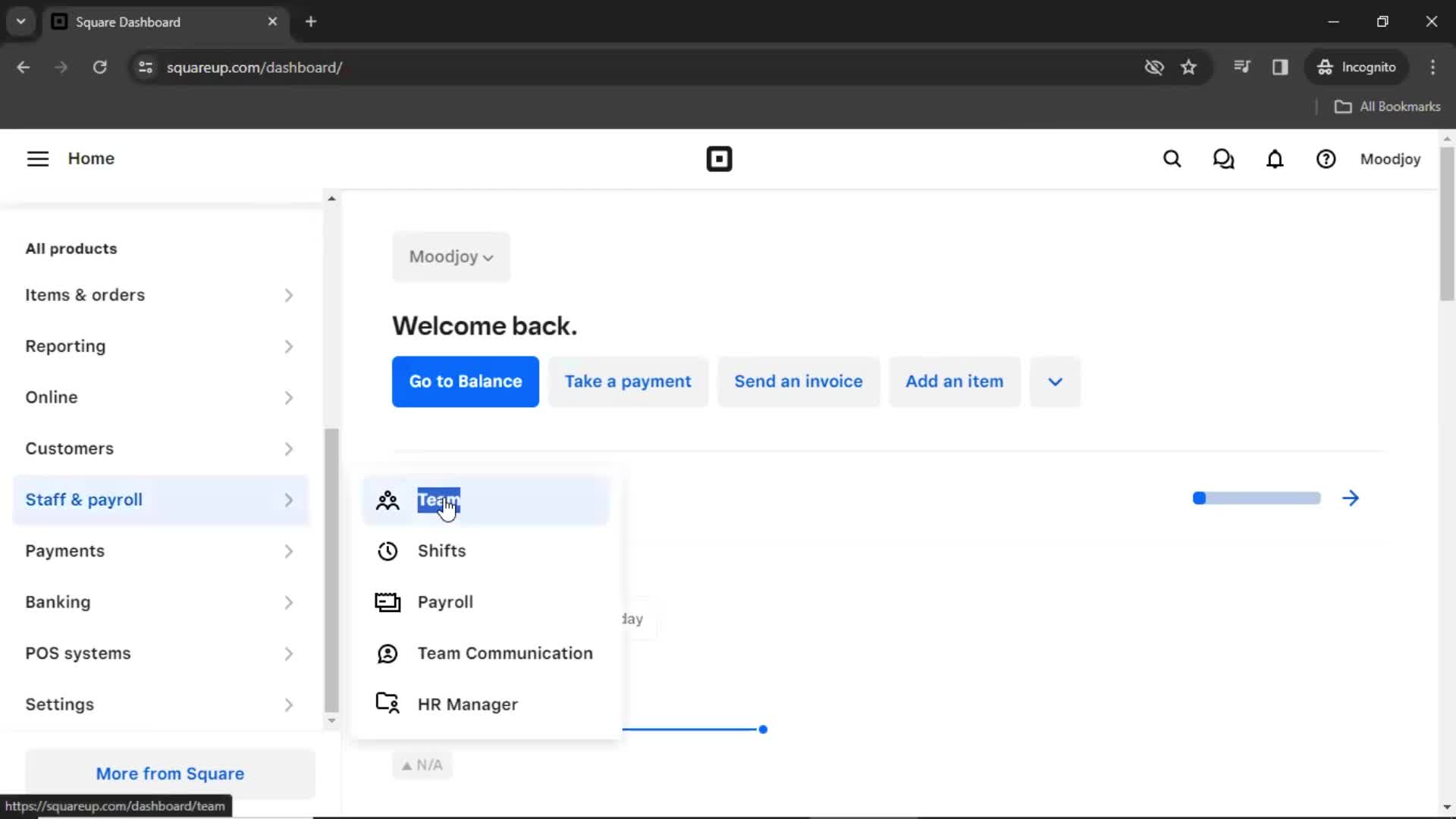
Task: Open the All Bookmarks folder
Action: point(1387,107)
